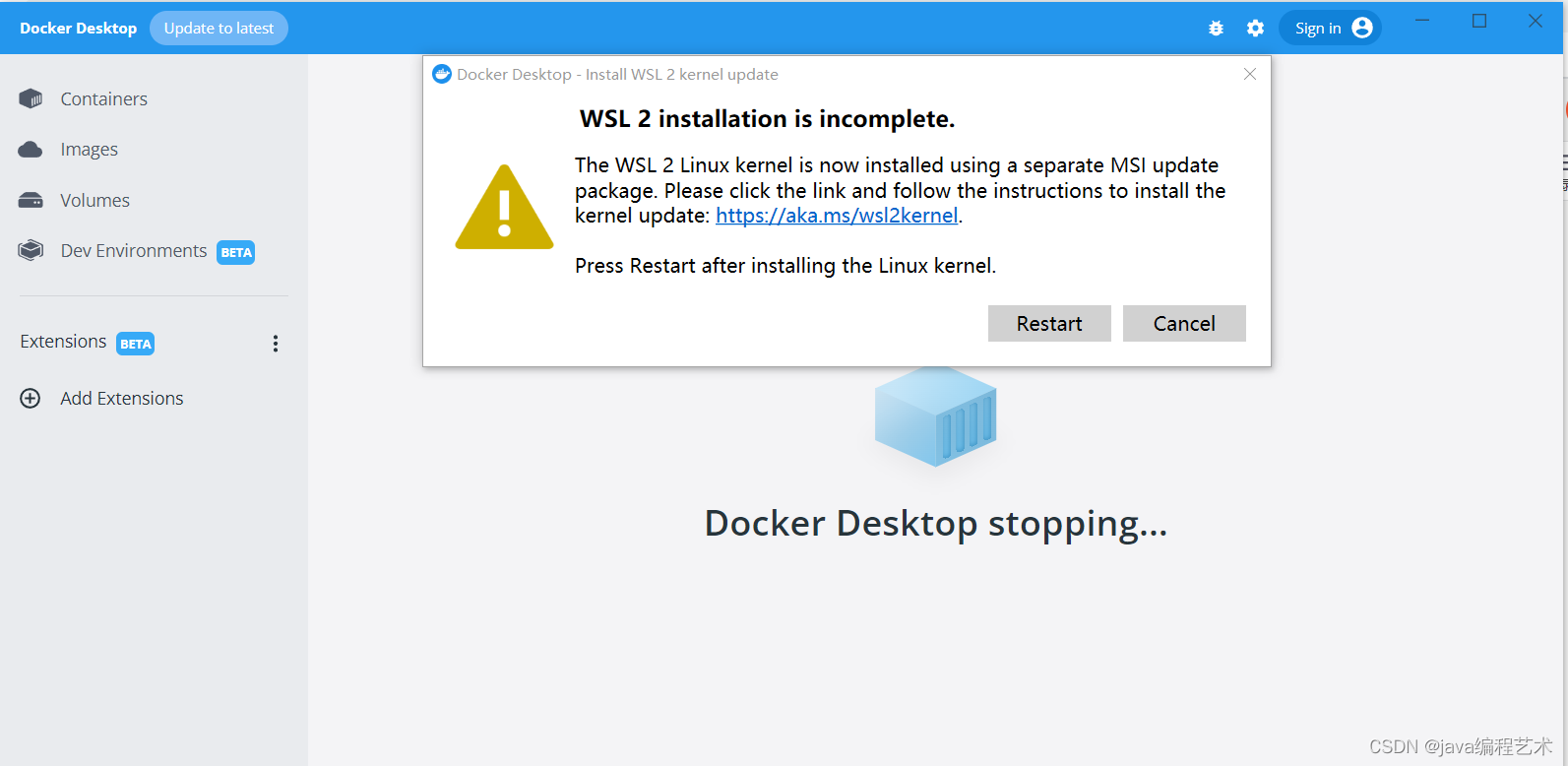Click the BETA badge next to Extensions

136,344
